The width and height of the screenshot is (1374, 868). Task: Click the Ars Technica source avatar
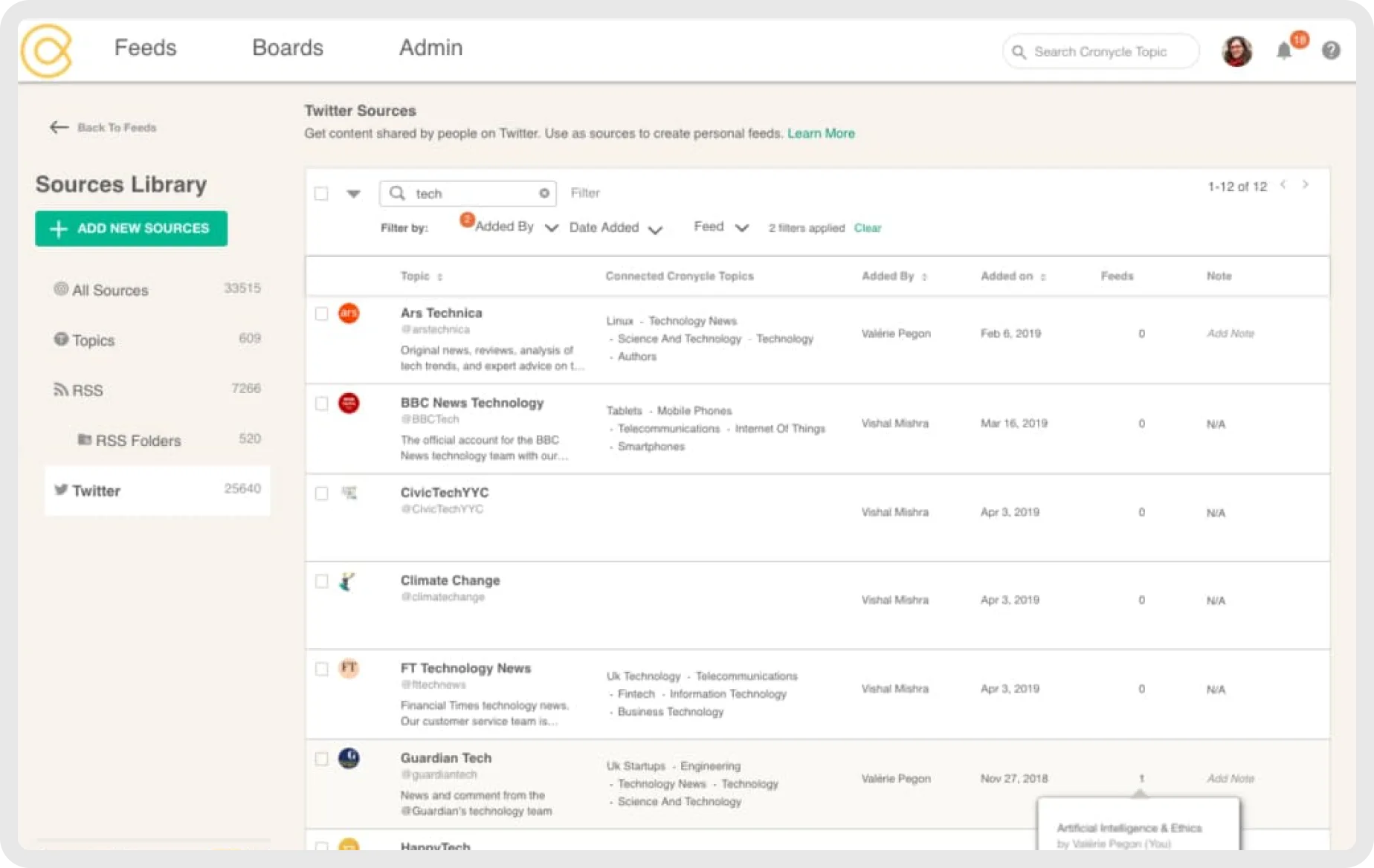pyautogui.click(x=349, y=314)
